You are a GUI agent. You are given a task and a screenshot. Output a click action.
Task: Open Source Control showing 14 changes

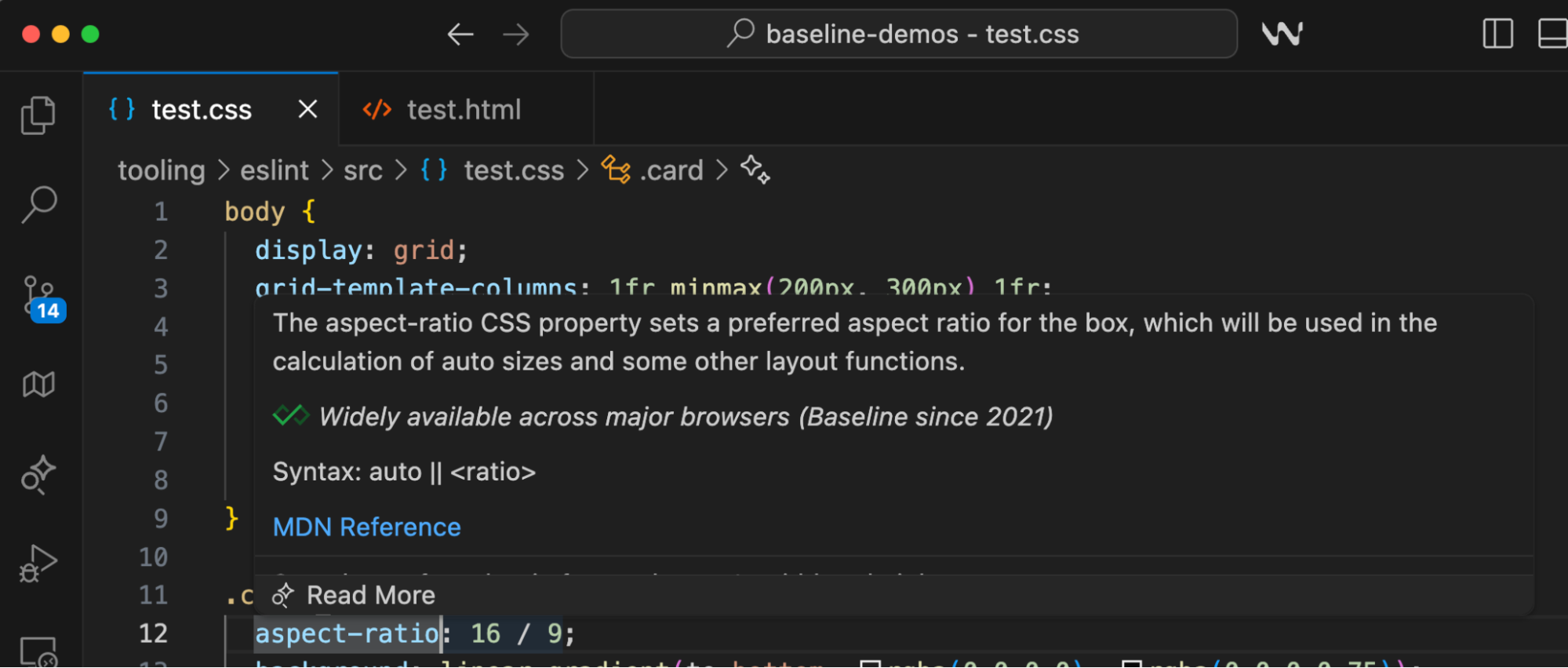[37, 294]
